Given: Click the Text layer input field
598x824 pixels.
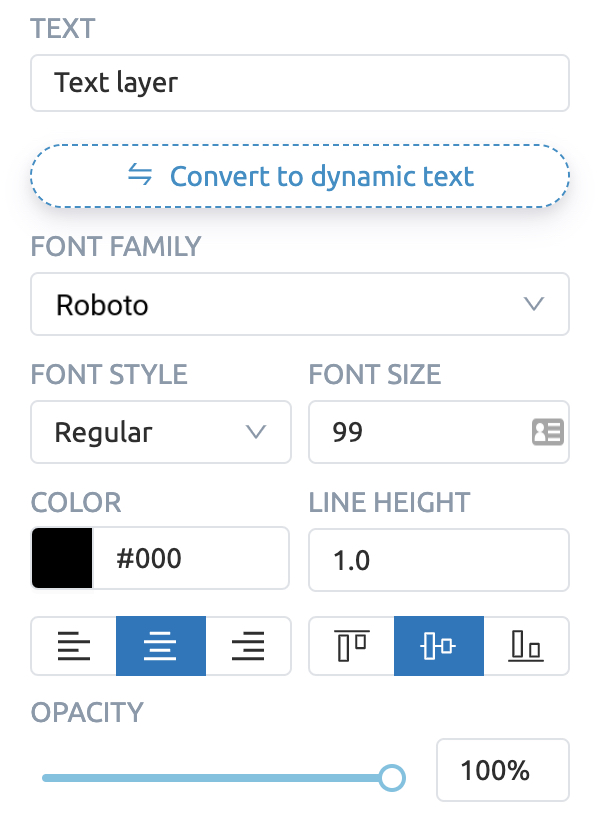Looking at the screenshot, I should pyautogui.click(x=300, y=83).
